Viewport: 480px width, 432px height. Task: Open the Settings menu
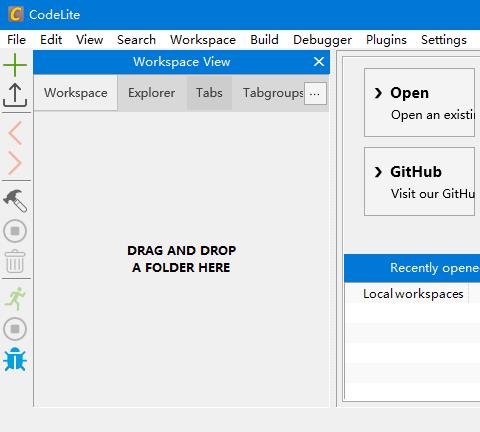click(444, 40)
